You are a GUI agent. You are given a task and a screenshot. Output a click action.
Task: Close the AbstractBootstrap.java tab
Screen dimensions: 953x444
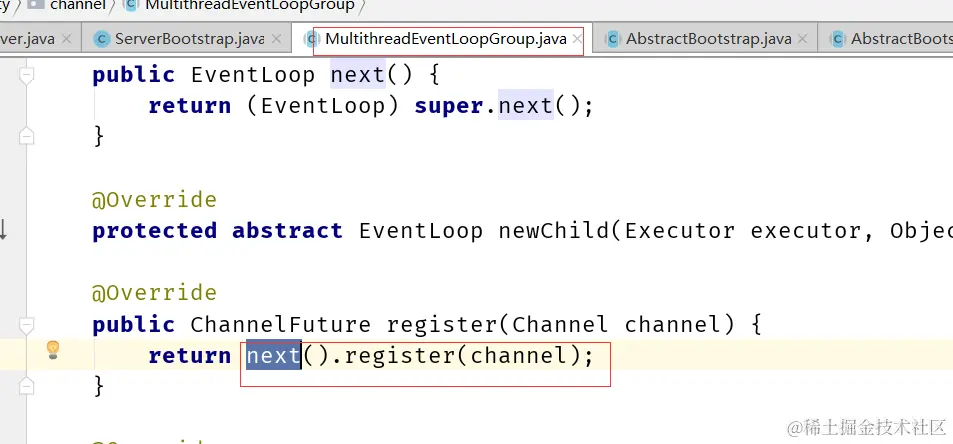click(x=802, y=39)
